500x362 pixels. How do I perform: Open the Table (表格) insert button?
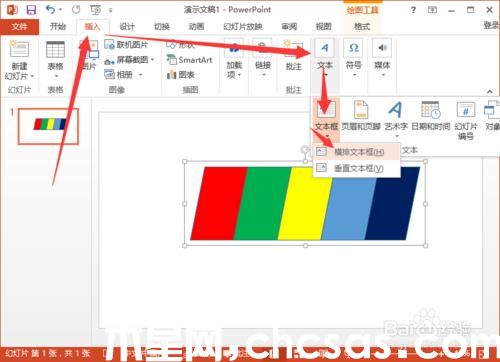coord(55,58)
